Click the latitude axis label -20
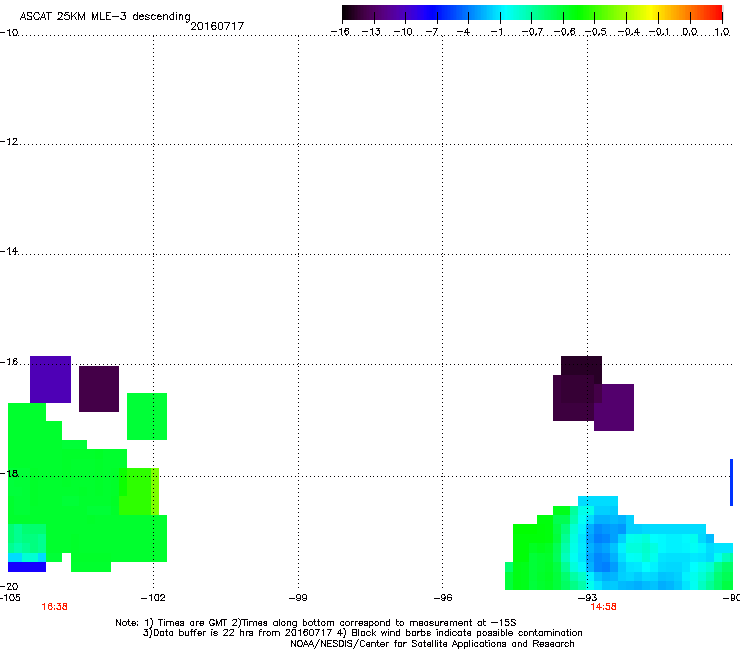740x650 pixels. (9, 586)
